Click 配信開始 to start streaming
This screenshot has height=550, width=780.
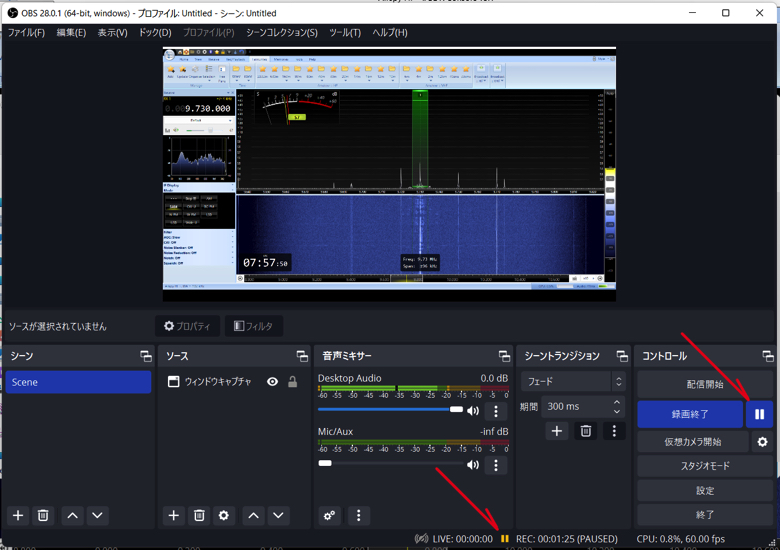(x=705, y=384)
